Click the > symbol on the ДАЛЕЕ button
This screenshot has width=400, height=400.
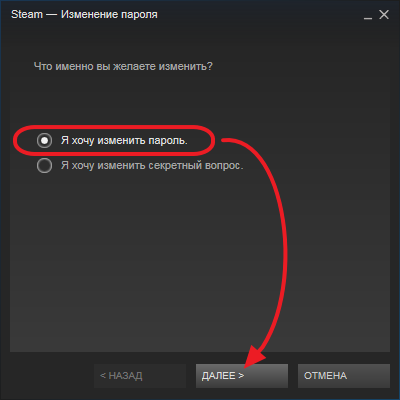(241, 376)
